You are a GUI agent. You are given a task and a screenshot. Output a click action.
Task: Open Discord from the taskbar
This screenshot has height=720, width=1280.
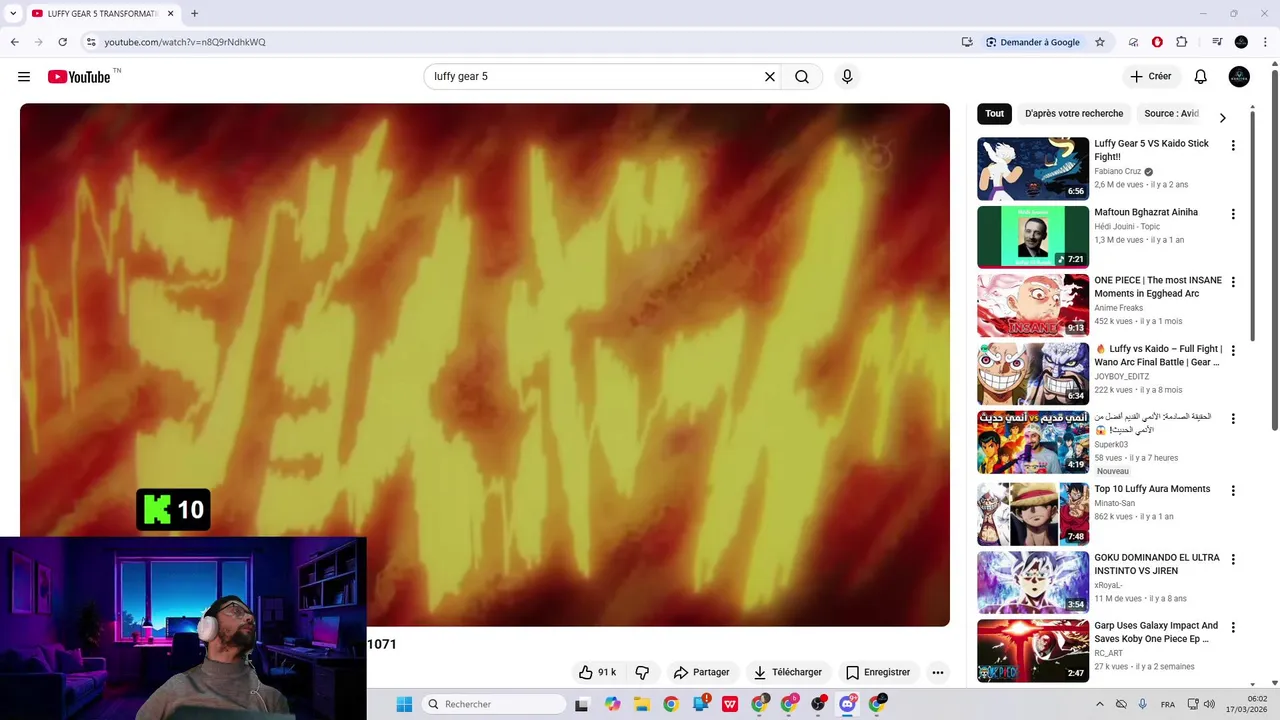click(847, 704)
